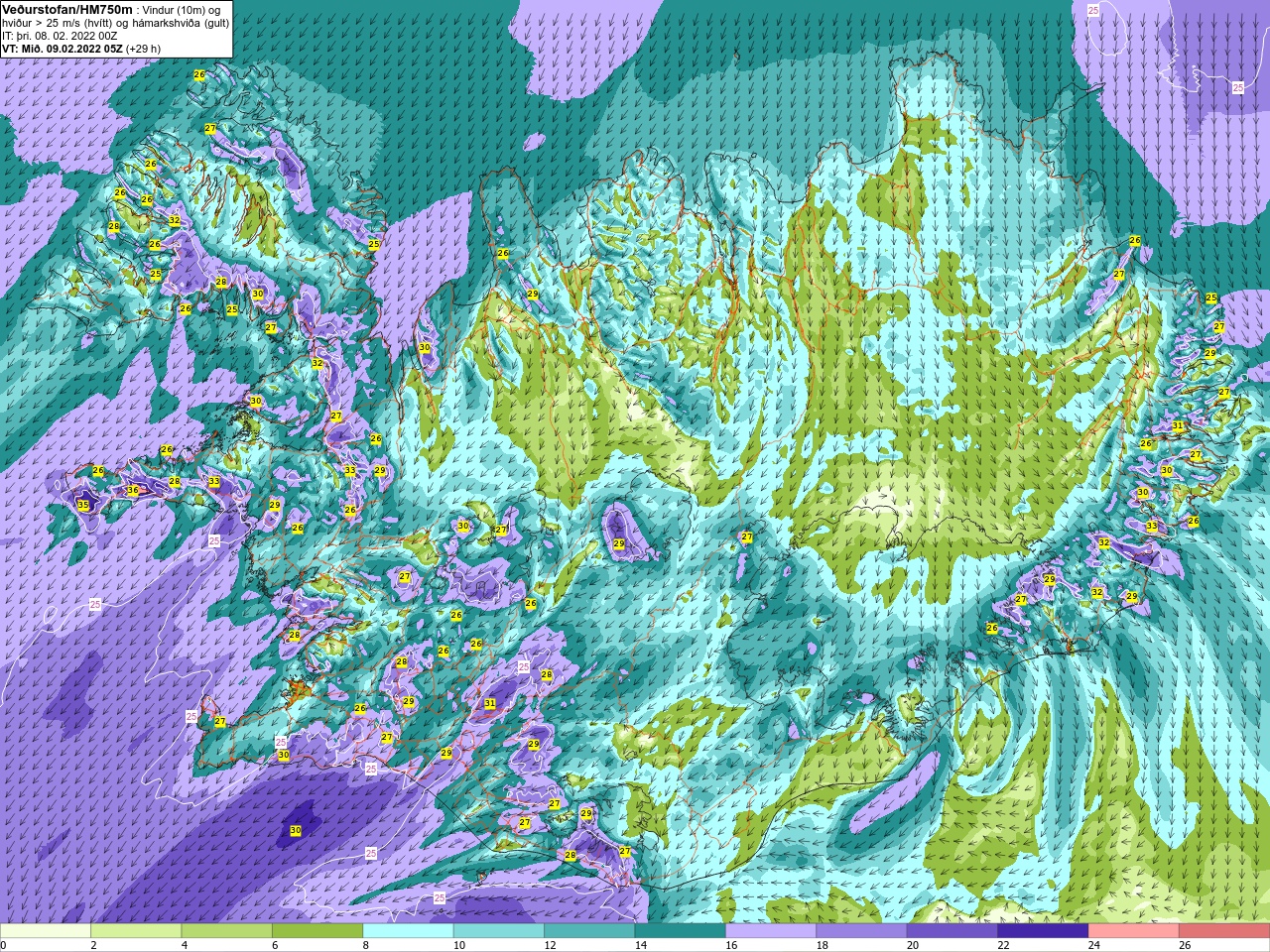This screenshot has width=1270, height=952.
Task: Click the green 4–6 m/s legend swatch
Action: tap(226, 931)
